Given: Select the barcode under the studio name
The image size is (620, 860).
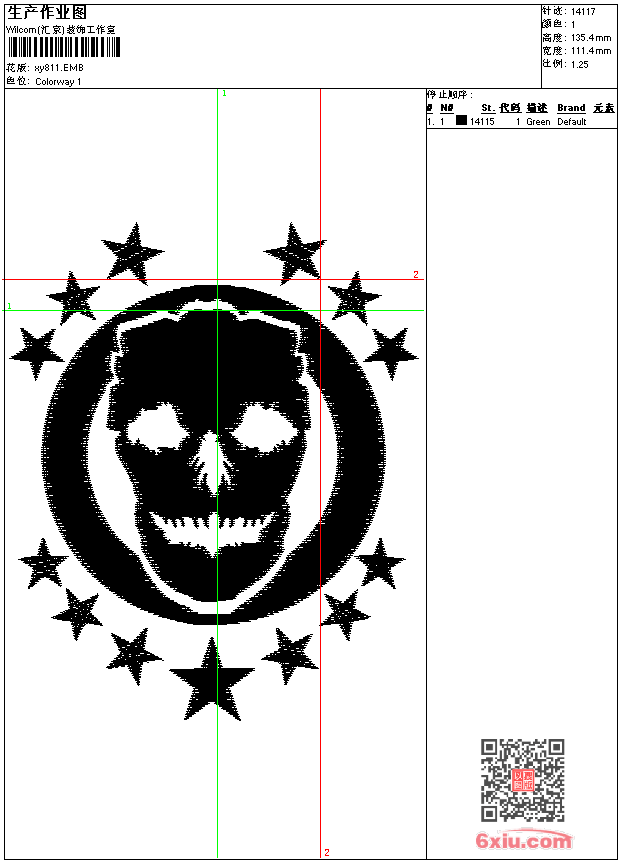Looking at the screenshot, I should (63, 48).
